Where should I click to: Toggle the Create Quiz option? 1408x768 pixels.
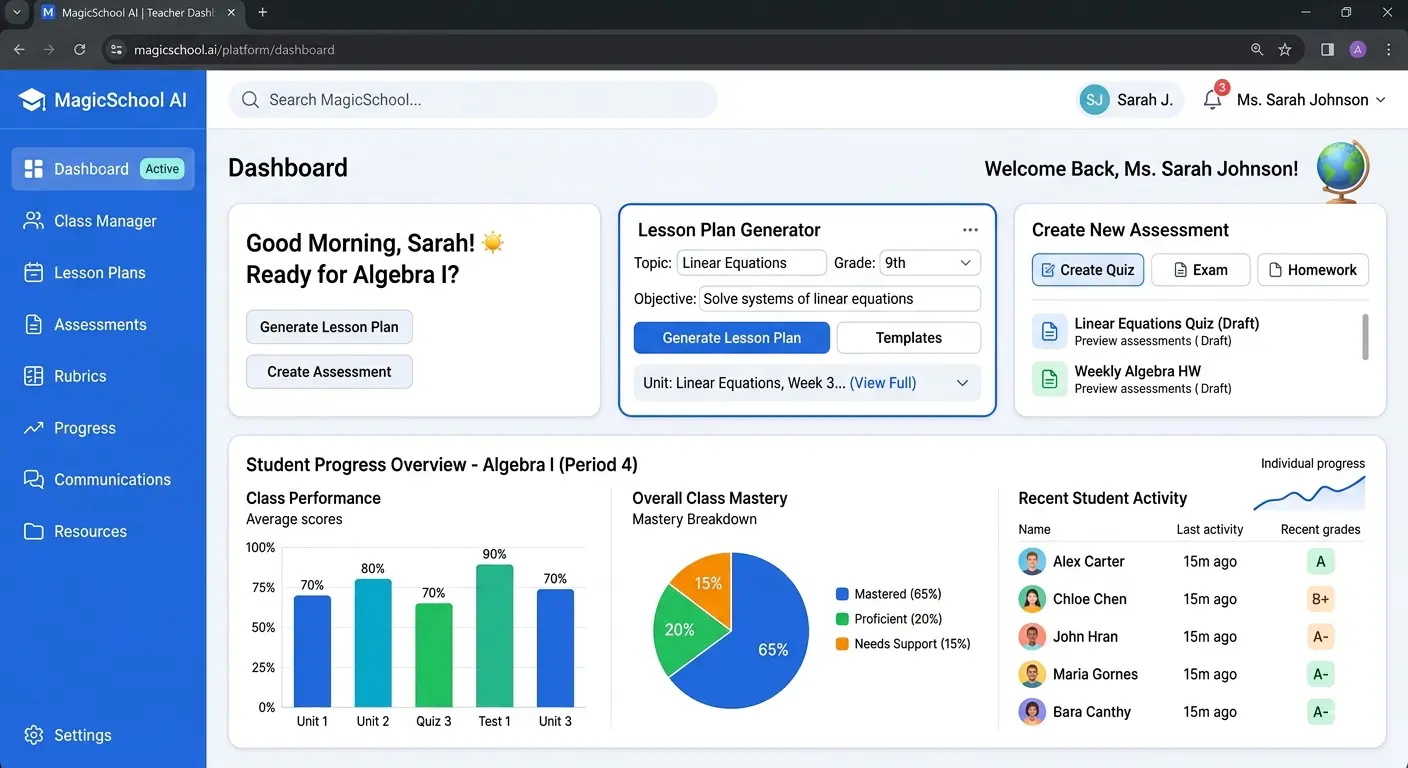[x=1087, y=269]
